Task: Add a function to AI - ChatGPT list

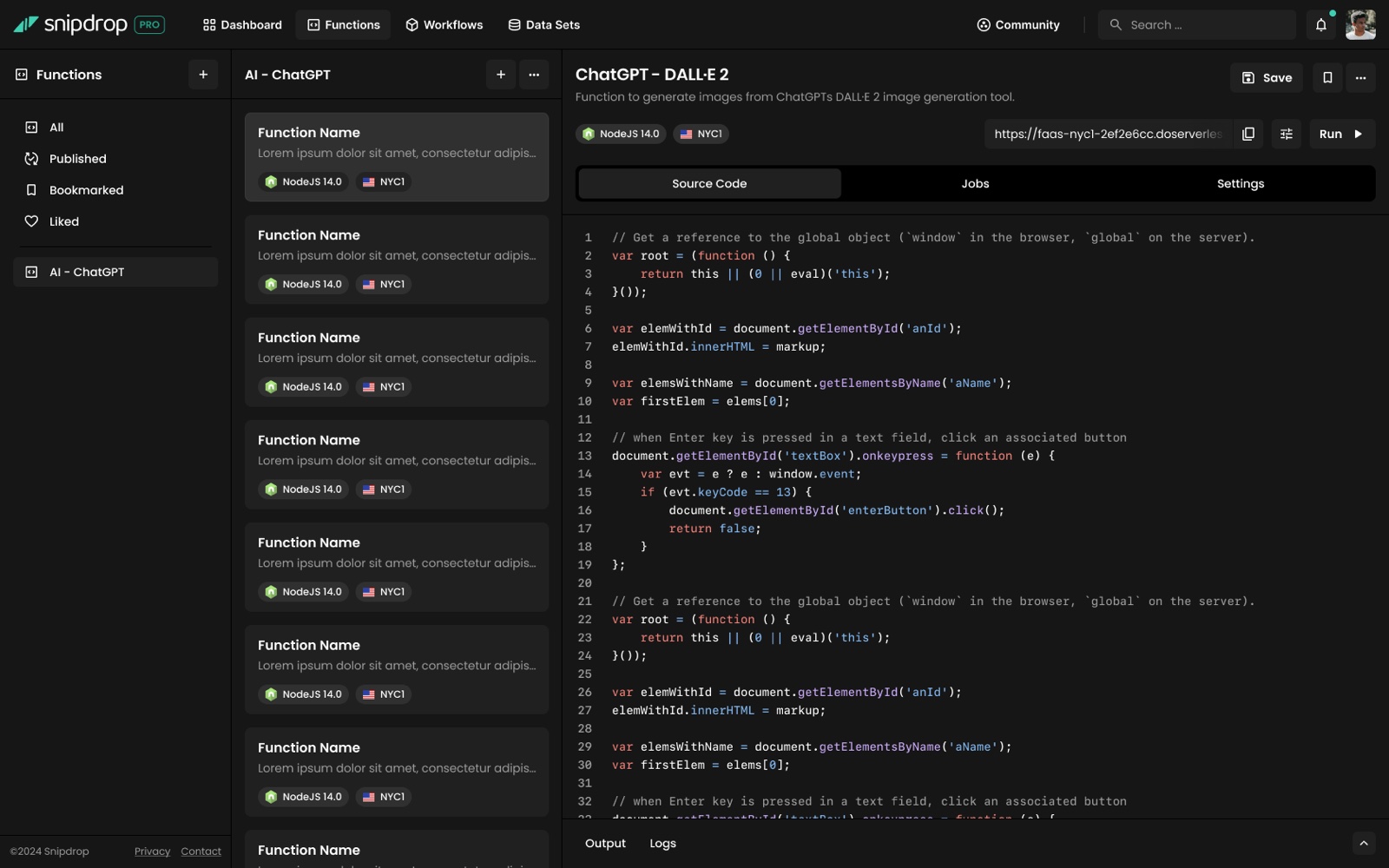Action: click(501, 75)
